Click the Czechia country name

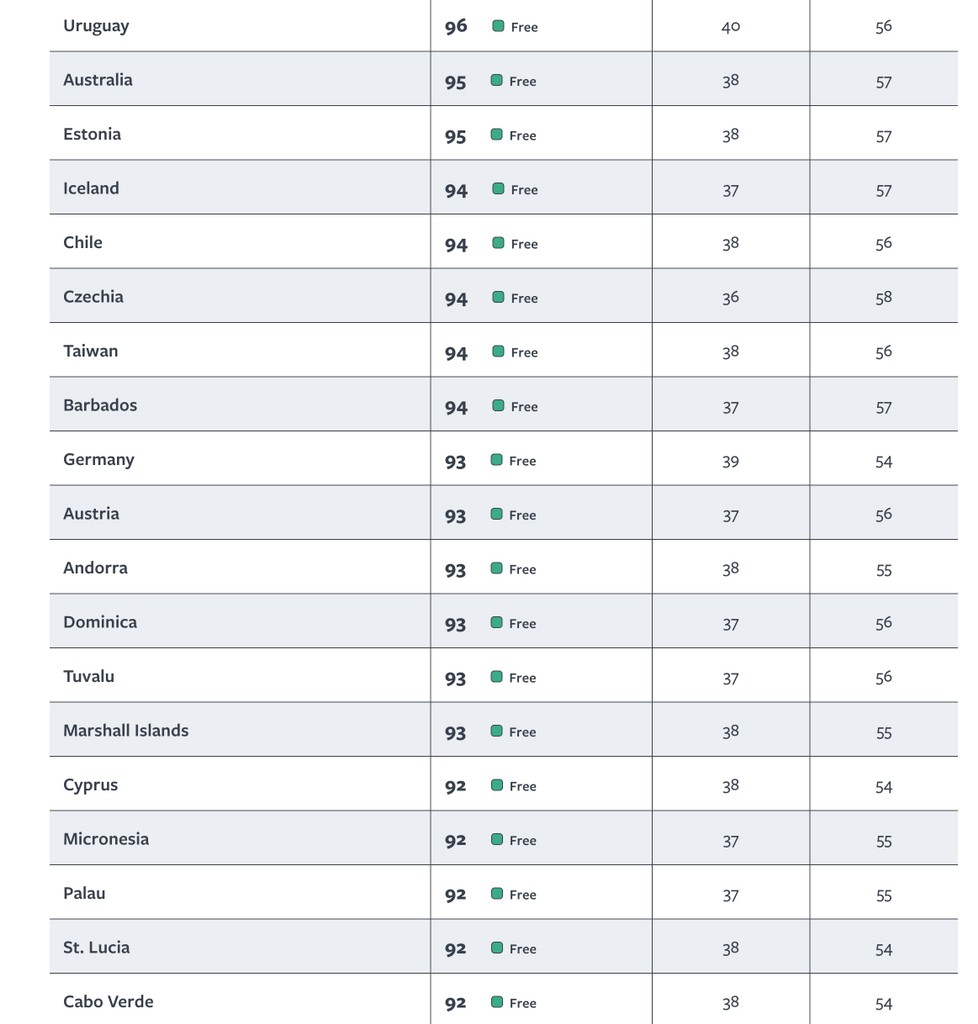pos(93,297)
